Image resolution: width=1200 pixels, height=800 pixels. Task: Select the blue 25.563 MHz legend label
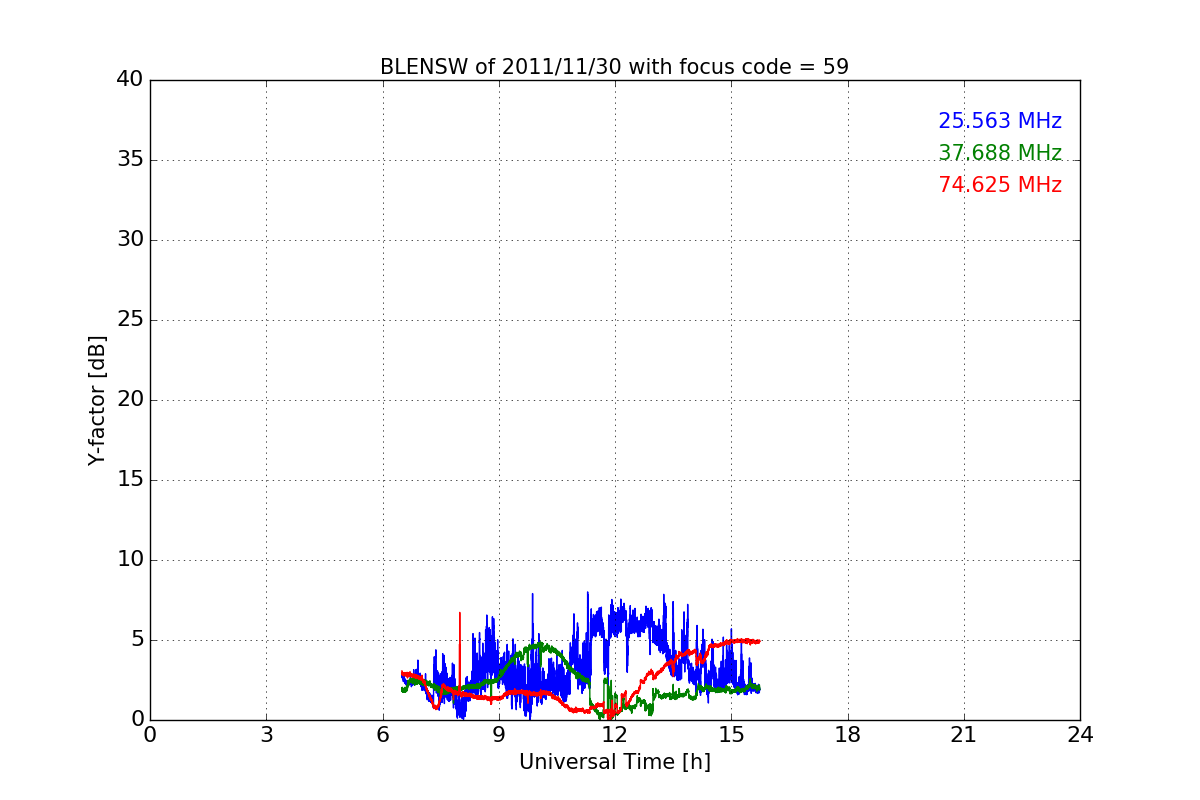999,121
